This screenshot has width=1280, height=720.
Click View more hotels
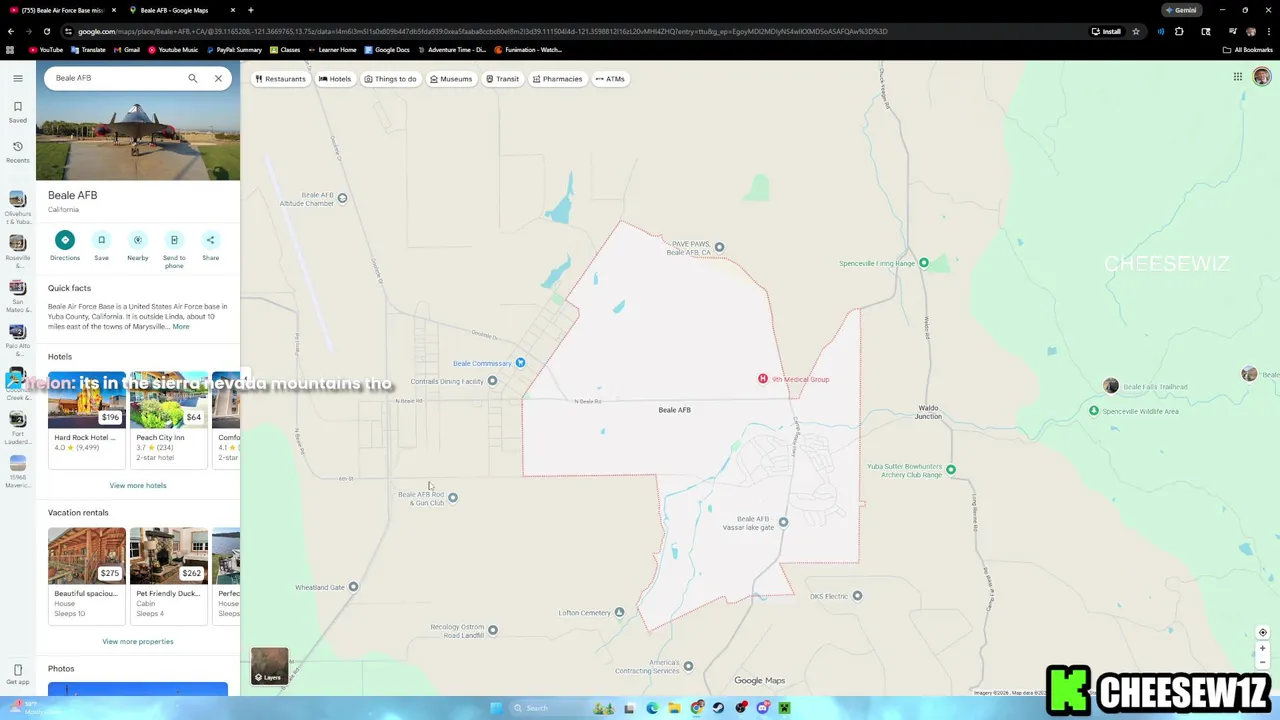(138, 485)
